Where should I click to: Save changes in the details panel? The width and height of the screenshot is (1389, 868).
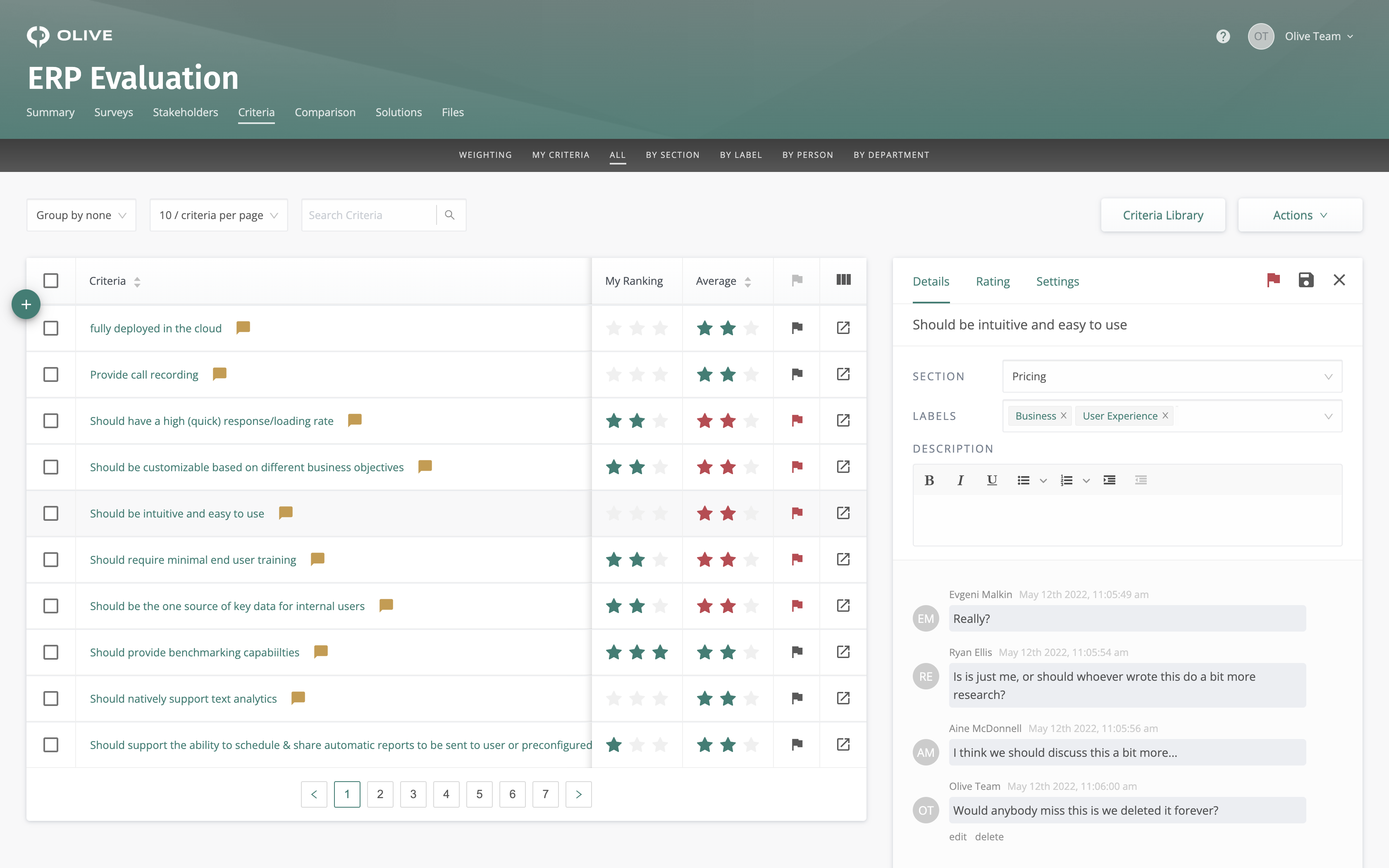pos(1306,280)
